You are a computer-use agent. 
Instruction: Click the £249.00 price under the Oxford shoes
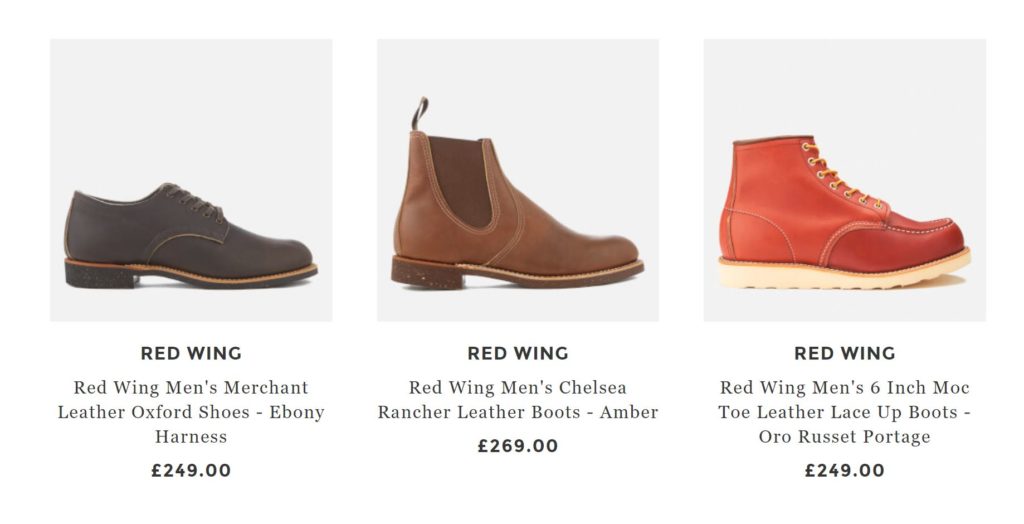pyautogui.click(x=191, y=470)
